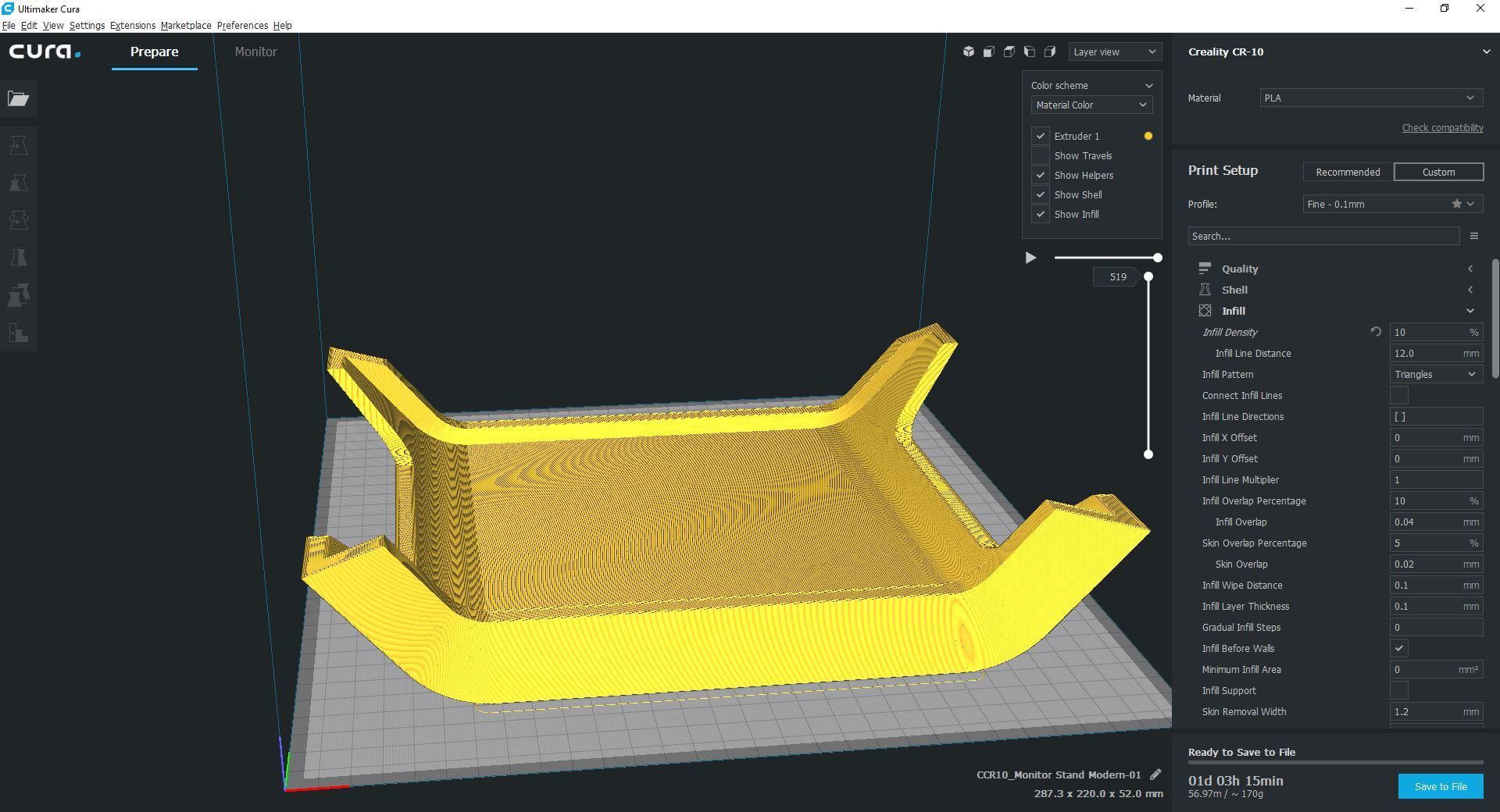Viewport: 1500px width, 812px height.
Task: Click the Check compatibility link
Action: coord(1442,127)
